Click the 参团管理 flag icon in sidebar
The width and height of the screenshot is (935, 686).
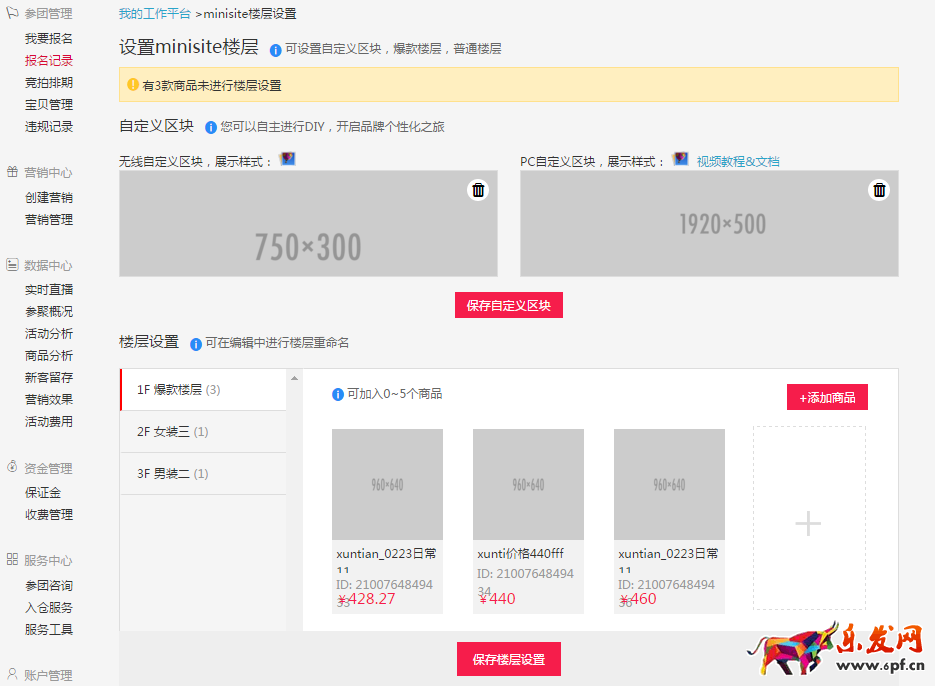tap(14, 13)
